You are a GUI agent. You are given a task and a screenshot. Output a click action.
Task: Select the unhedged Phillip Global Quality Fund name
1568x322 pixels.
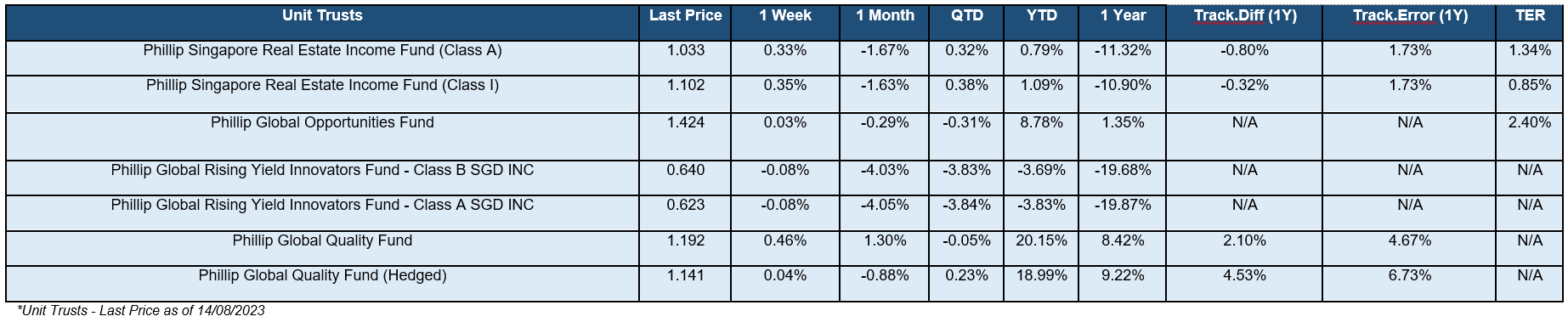(322, 240)
